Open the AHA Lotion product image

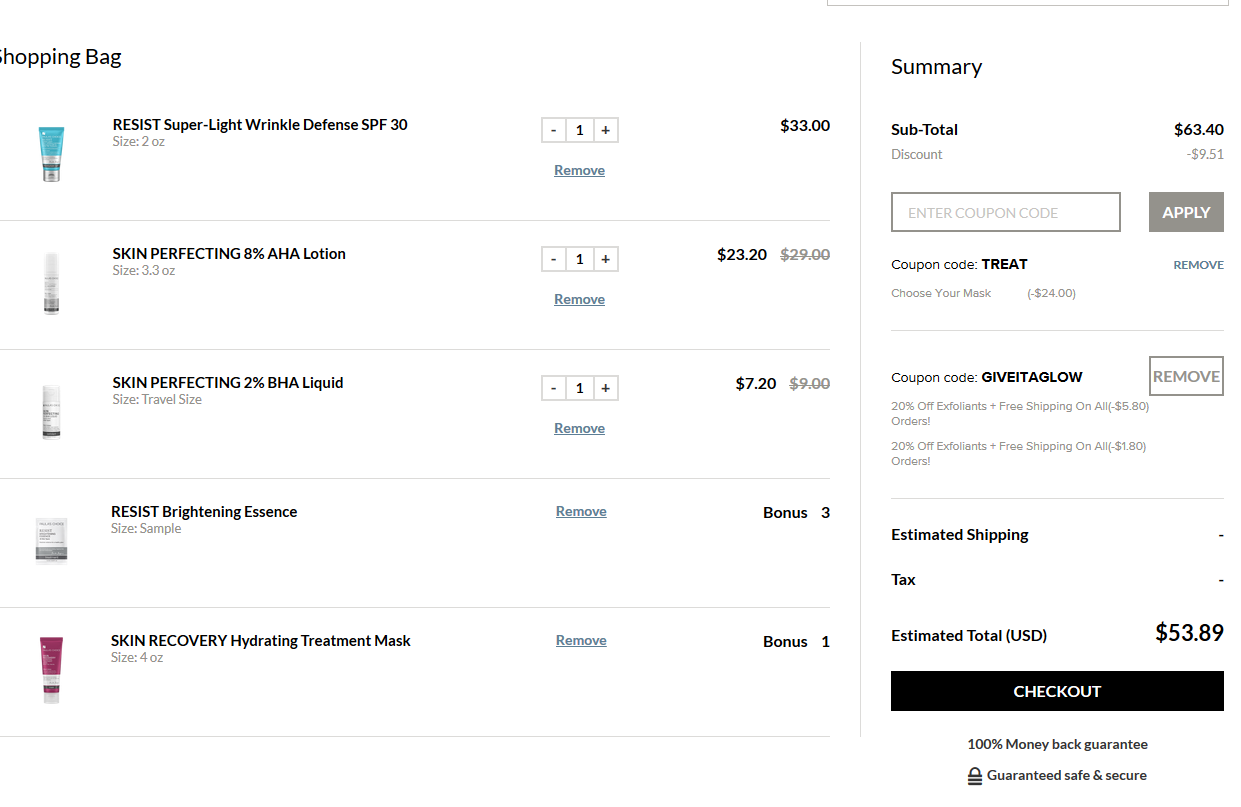[51, 283]
